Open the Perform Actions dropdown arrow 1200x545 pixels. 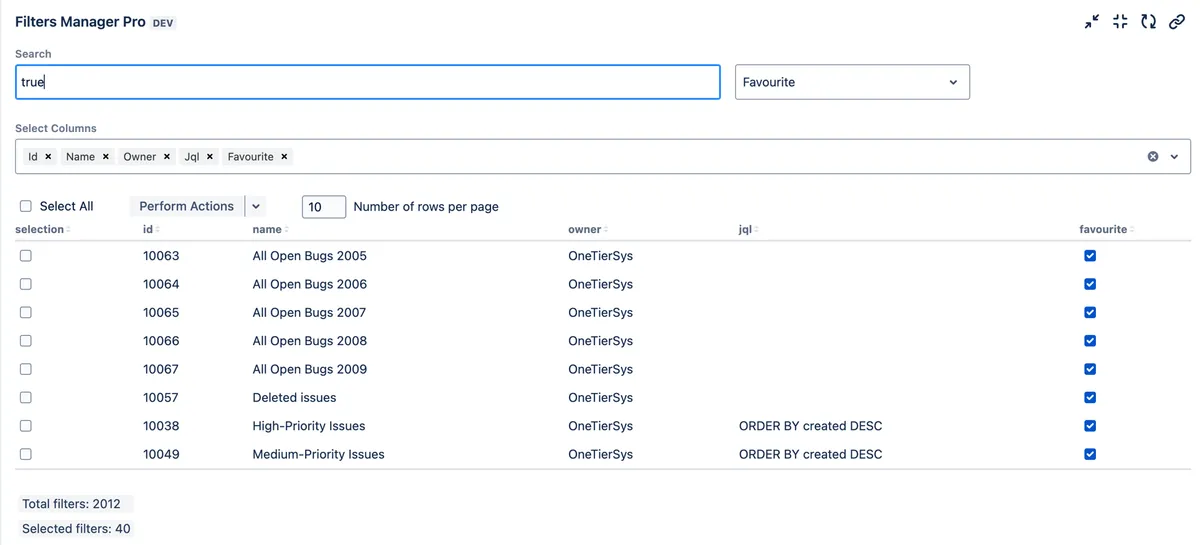pos(256,206)
